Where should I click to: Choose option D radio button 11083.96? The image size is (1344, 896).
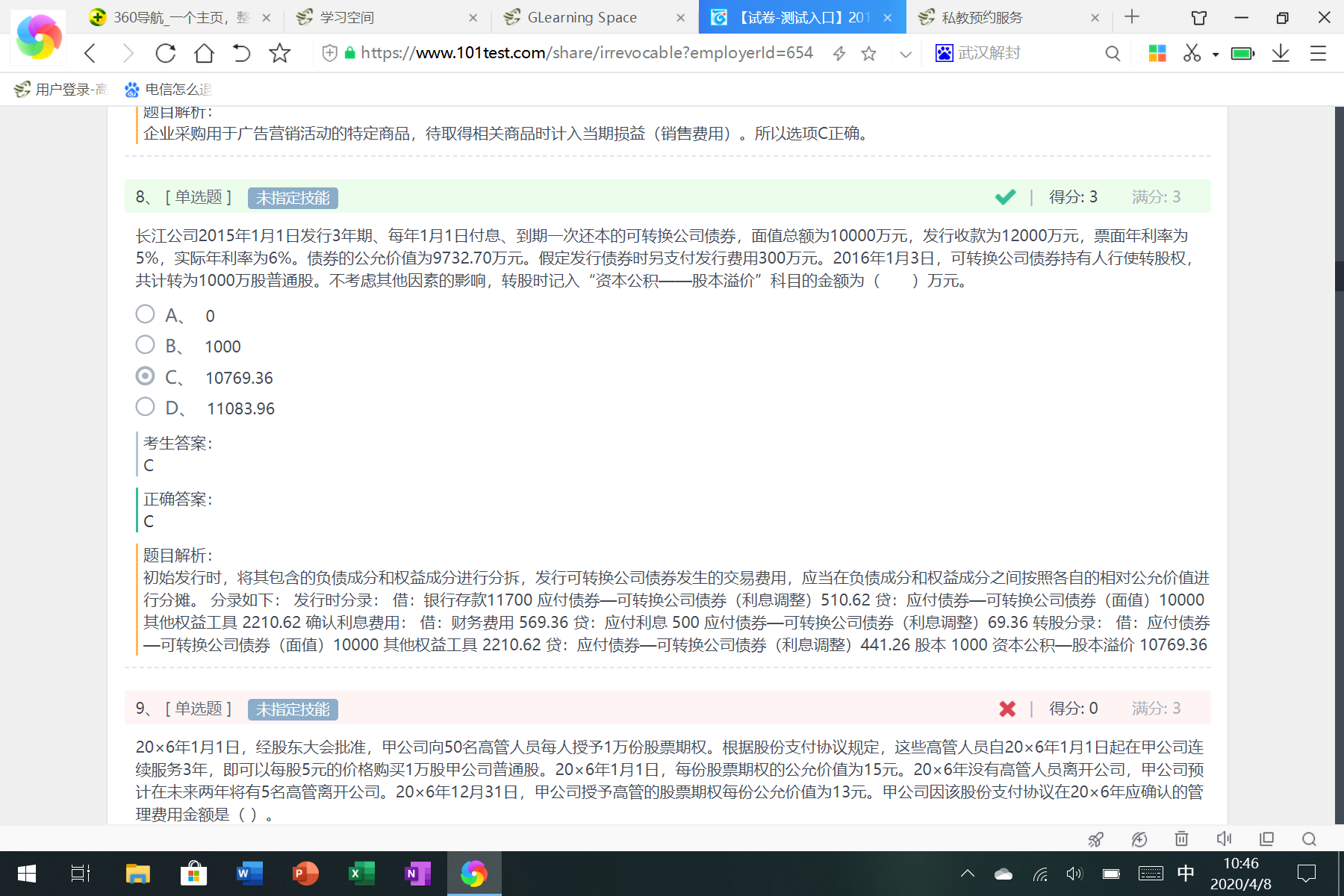coord(145,407)
